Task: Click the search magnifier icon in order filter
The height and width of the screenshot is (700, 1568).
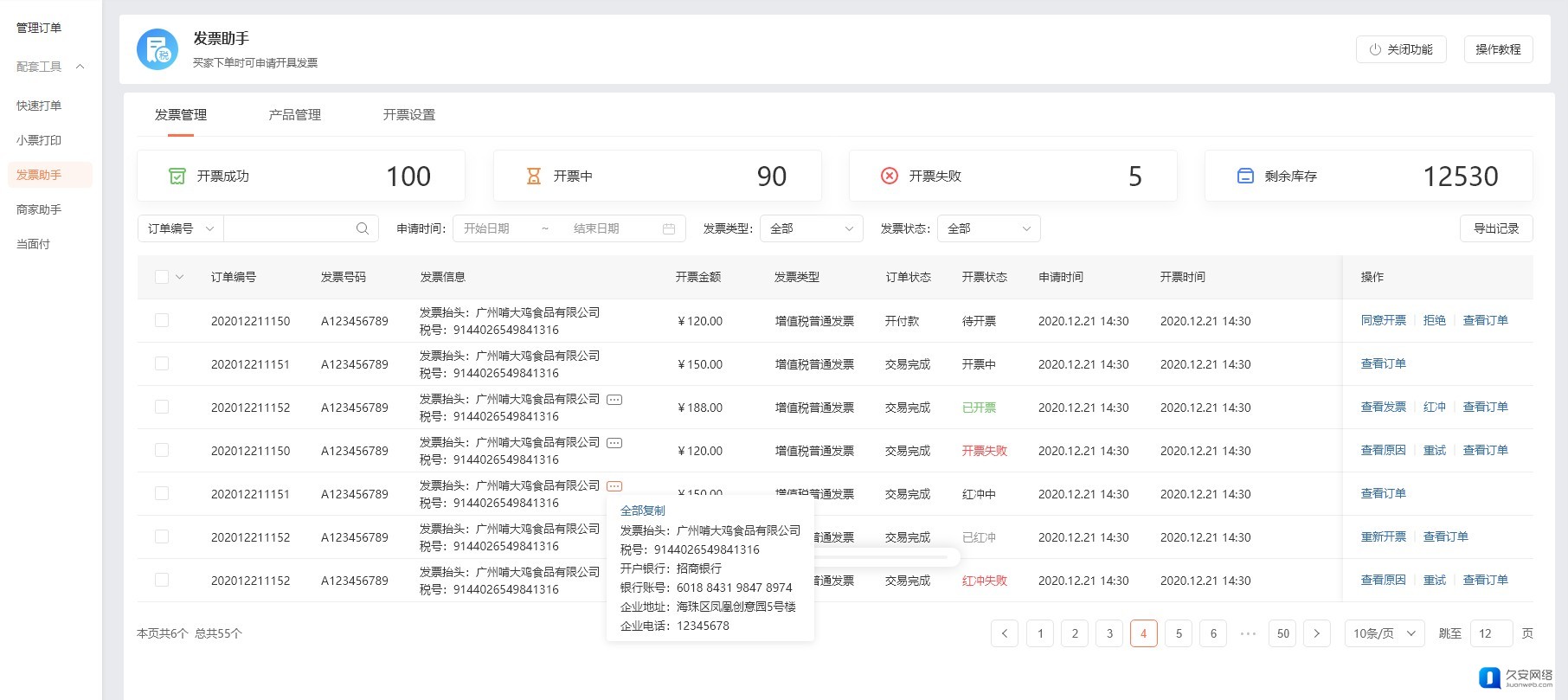Action: point(362,228)
